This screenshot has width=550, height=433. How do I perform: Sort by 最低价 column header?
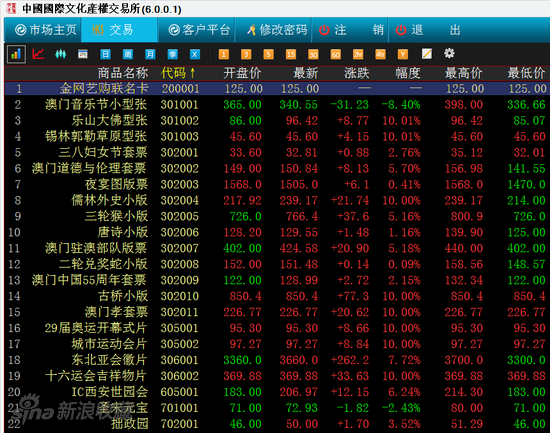coord(526,73)
